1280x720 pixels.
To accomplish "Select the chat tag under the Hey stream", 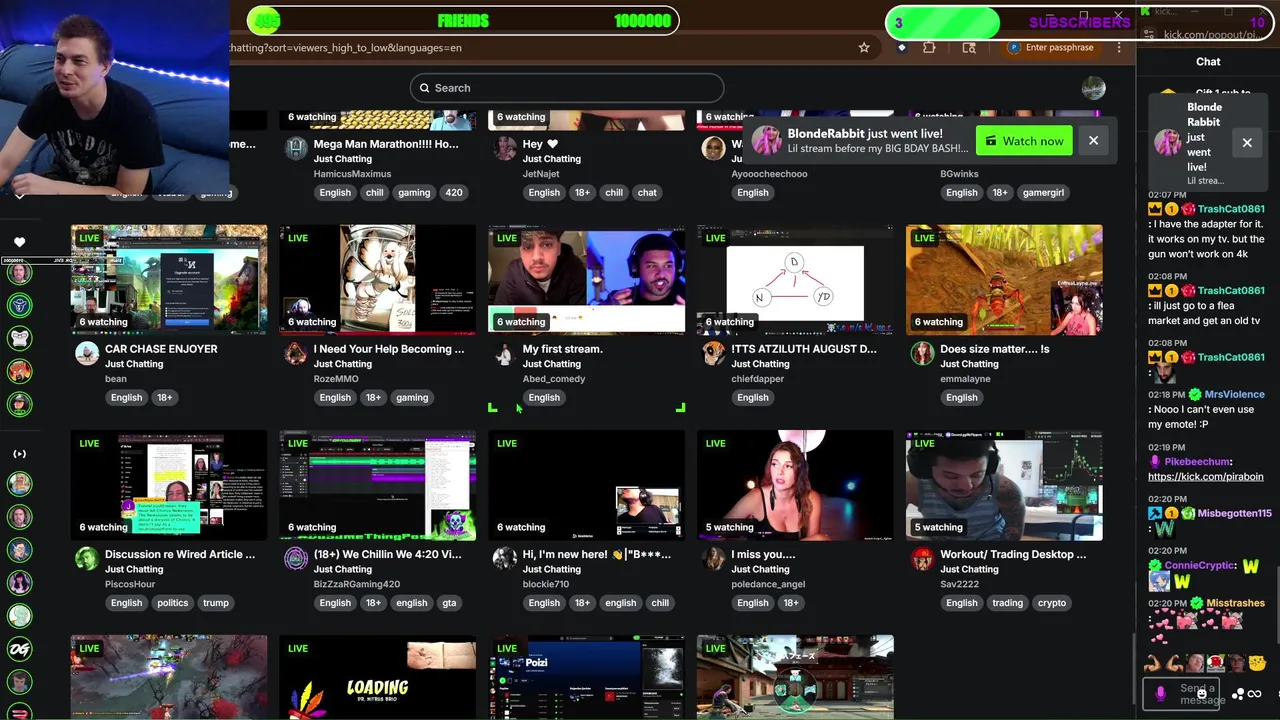I will point(647,193).
